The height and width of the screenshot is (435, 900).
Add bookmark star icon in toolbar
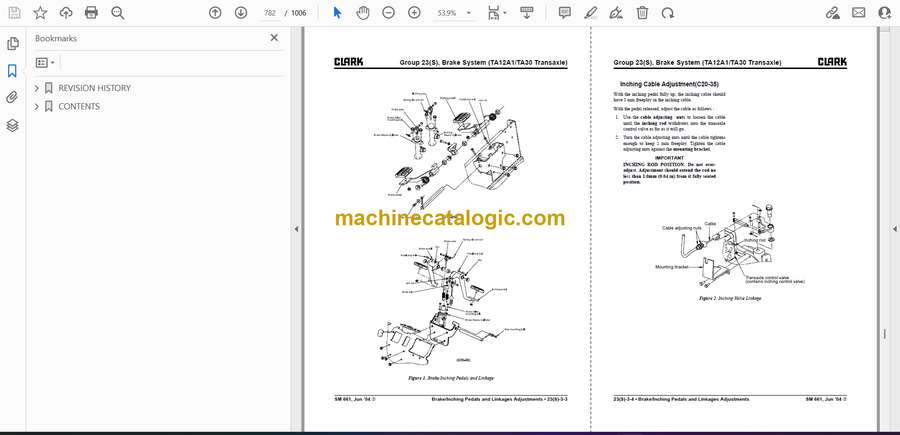(40, 13)
